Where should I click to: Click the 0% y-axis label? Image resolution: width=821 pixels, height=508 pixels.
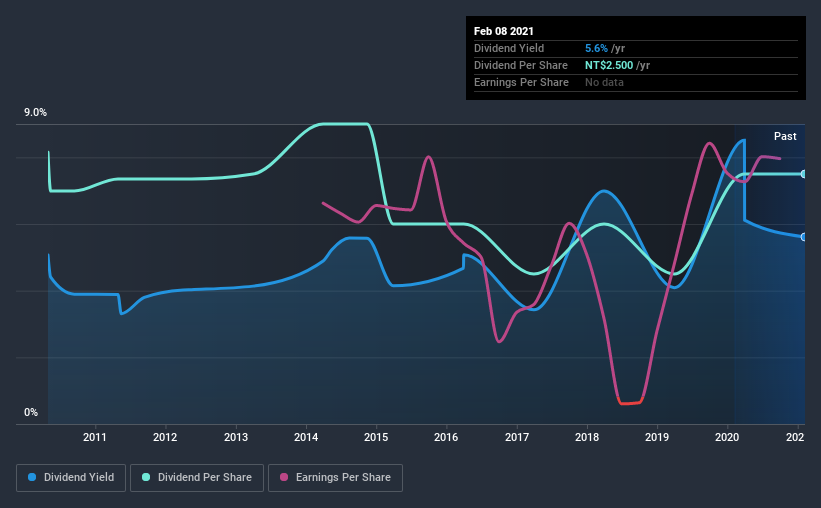click(31, 413)
